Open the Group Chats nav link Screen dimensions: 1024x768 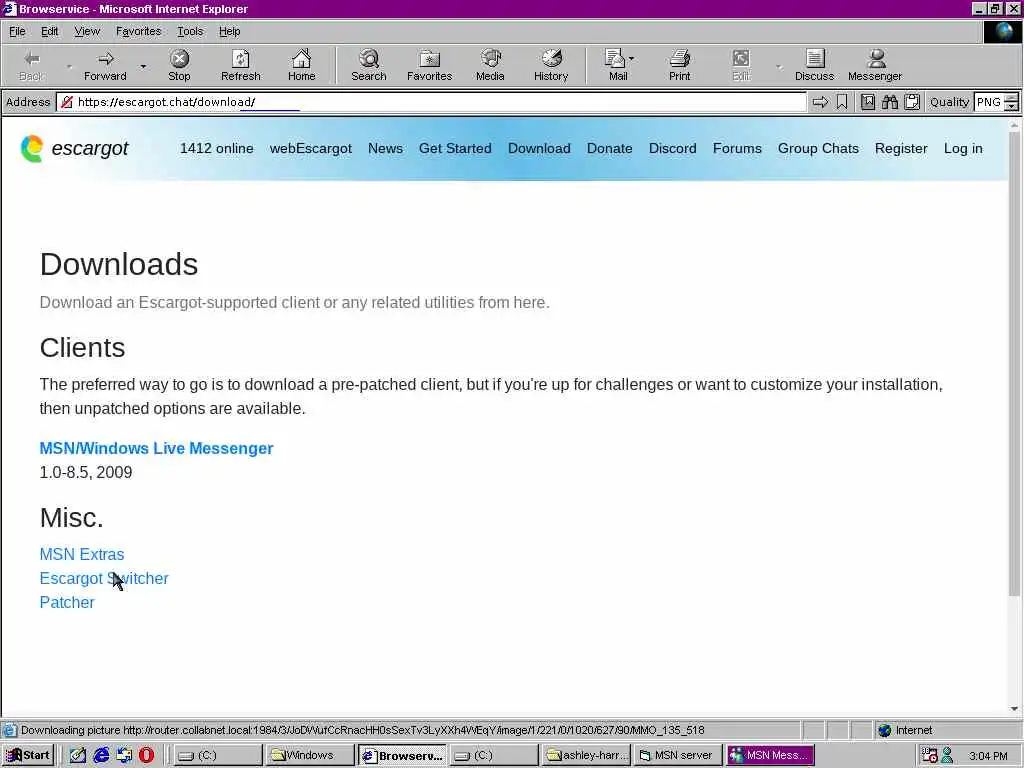818,148
